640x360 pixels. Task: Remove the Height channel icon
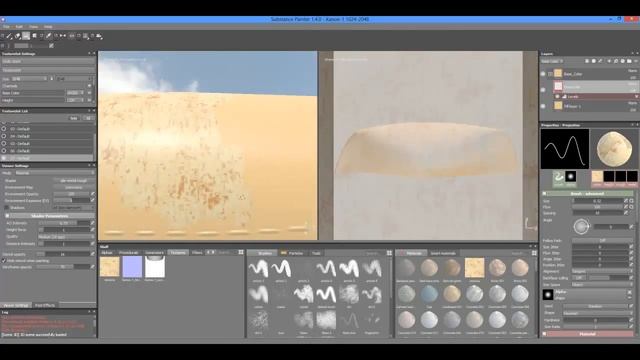pos(89,100)
